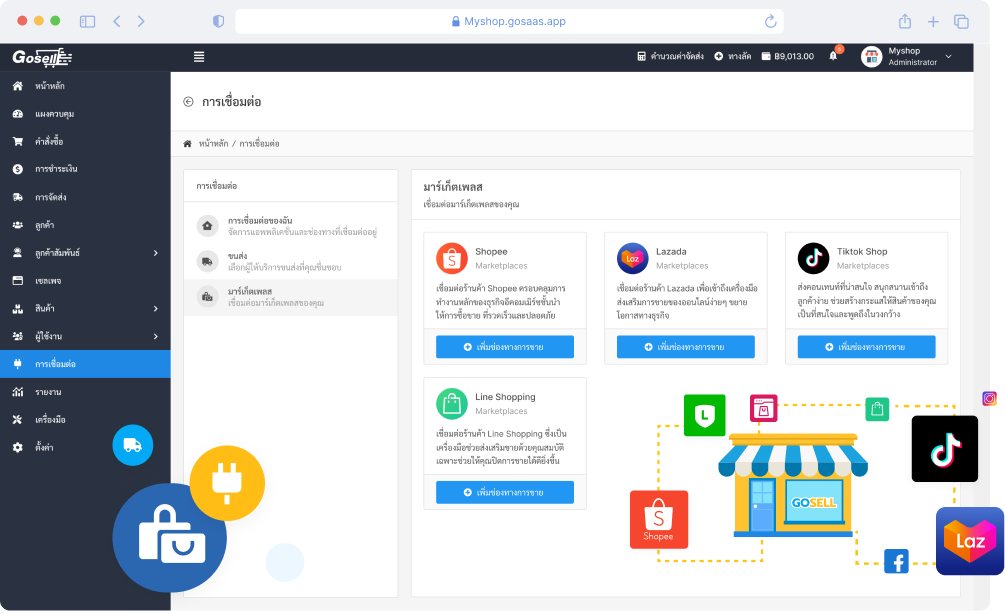1005x614 pixels.
Task: Open the Myshop Administrator dropdown arrow
Action: click(x=949, y=57)
